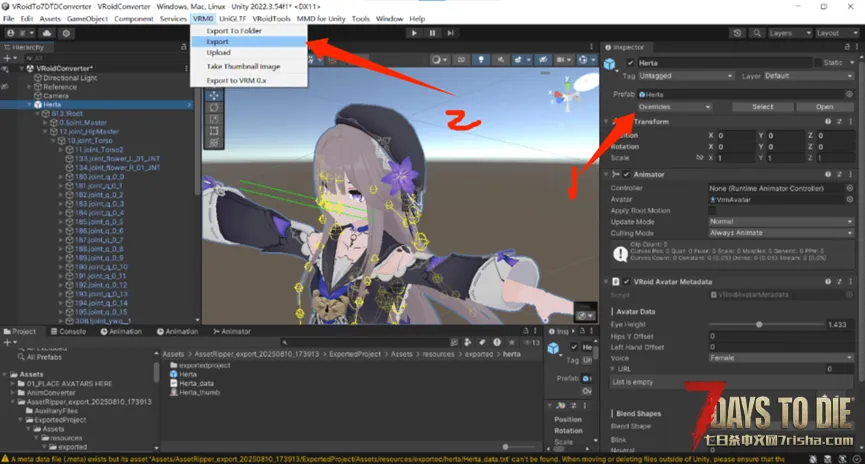Click the favorite star icon in Project
Image resolution: width=865 pixels, height=464 pixels.
click(x=511, y=343)
